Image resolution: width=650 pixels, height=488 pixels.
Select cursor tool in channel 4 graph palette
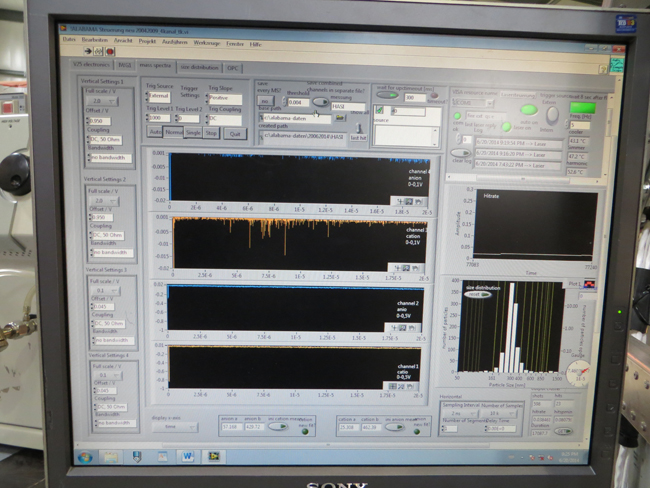click(x=400, y=202)
